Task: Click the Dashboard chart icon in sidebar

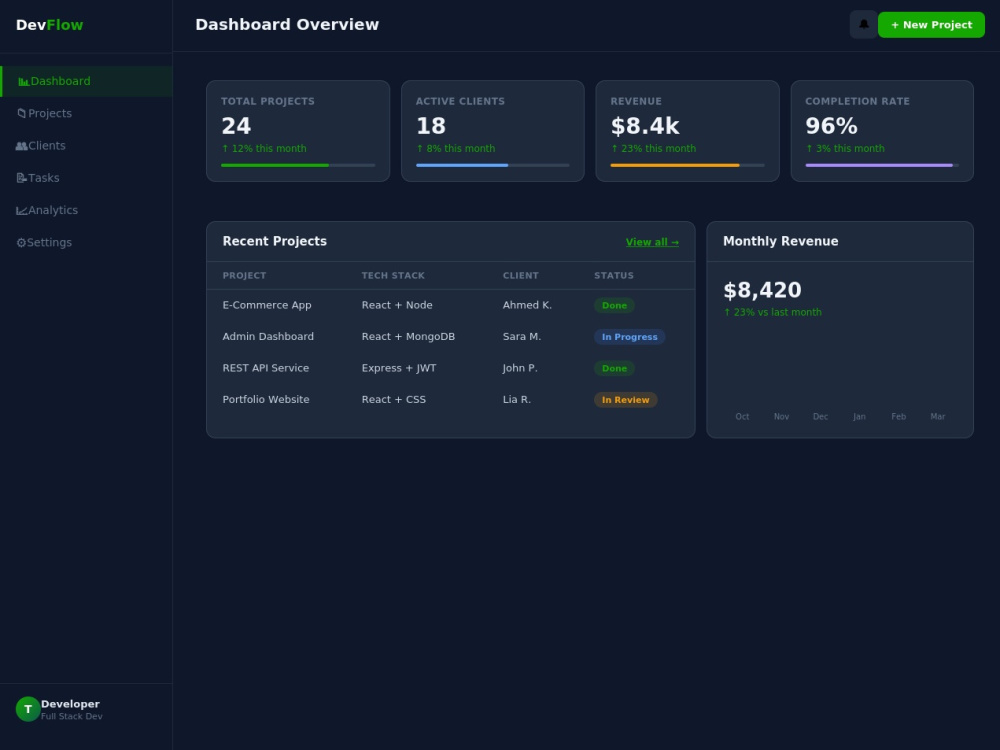Action: coord(24,82)
